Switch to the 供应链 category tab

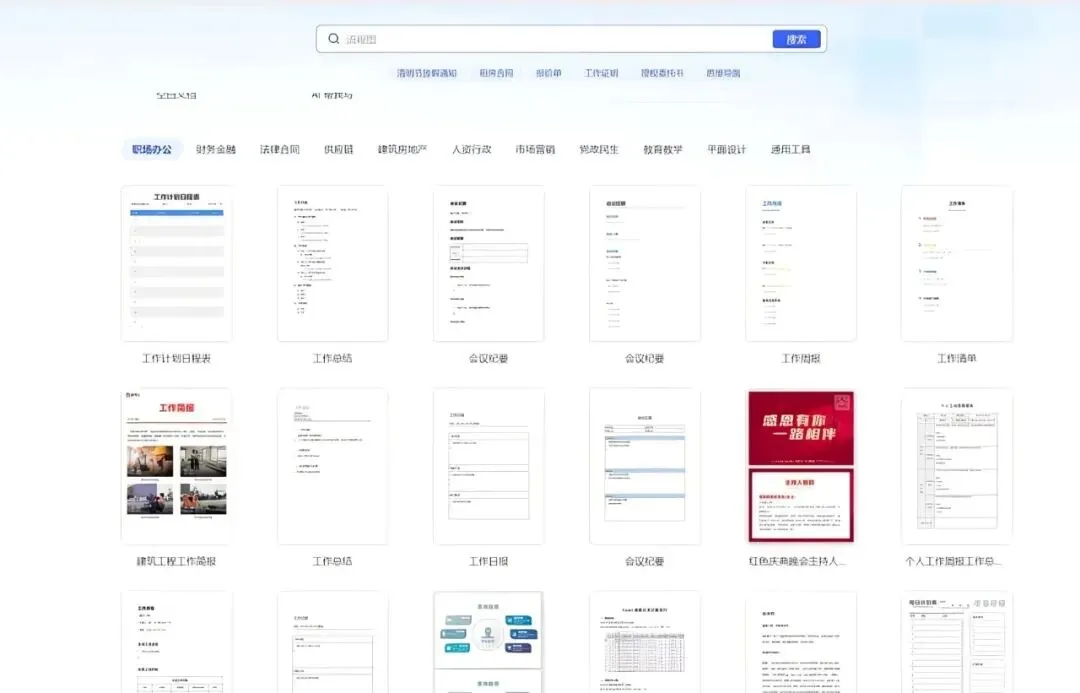pos(338,149)
